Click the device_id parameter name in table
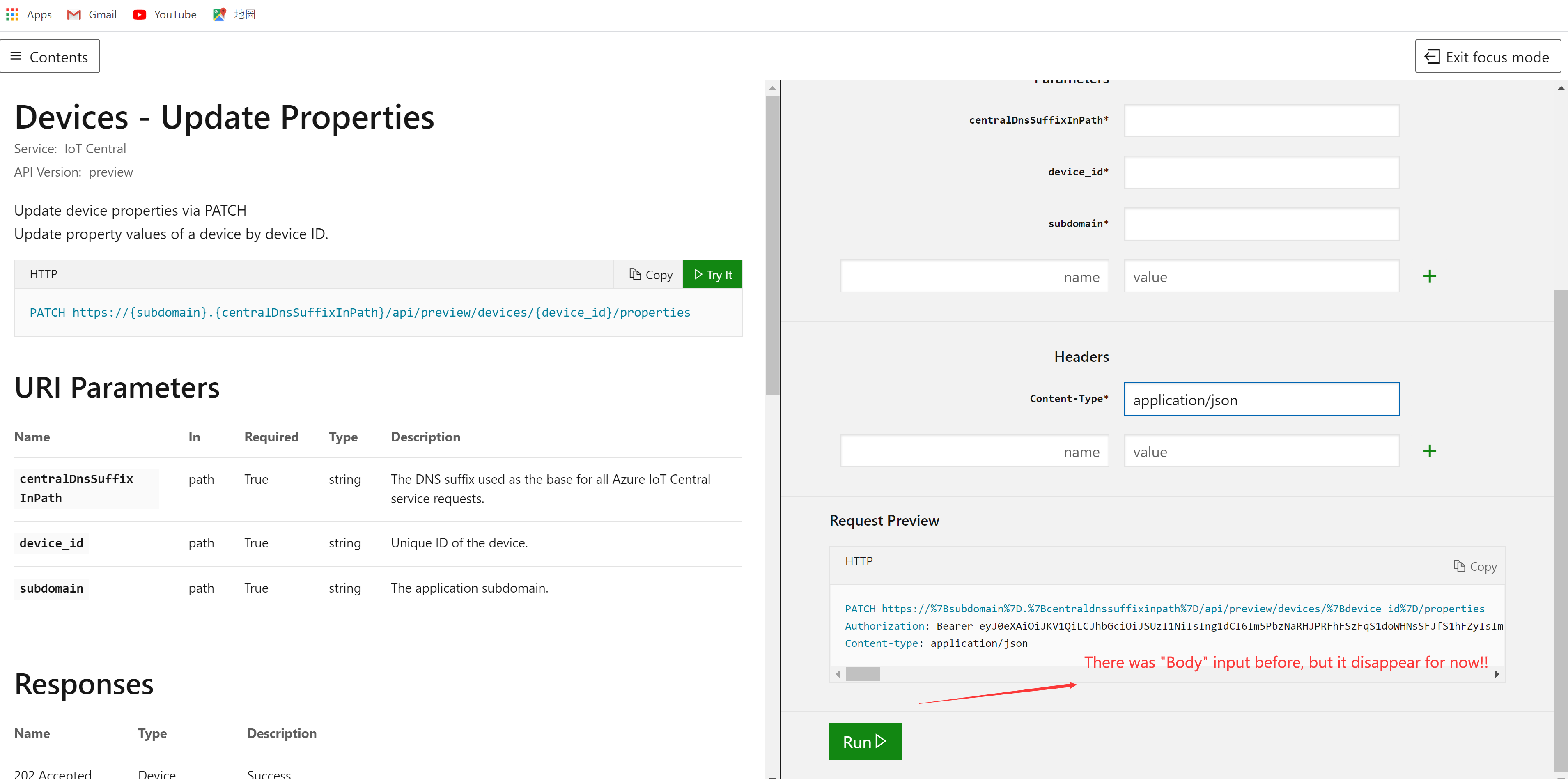1568x779 pixels. (x=51, y=543)
